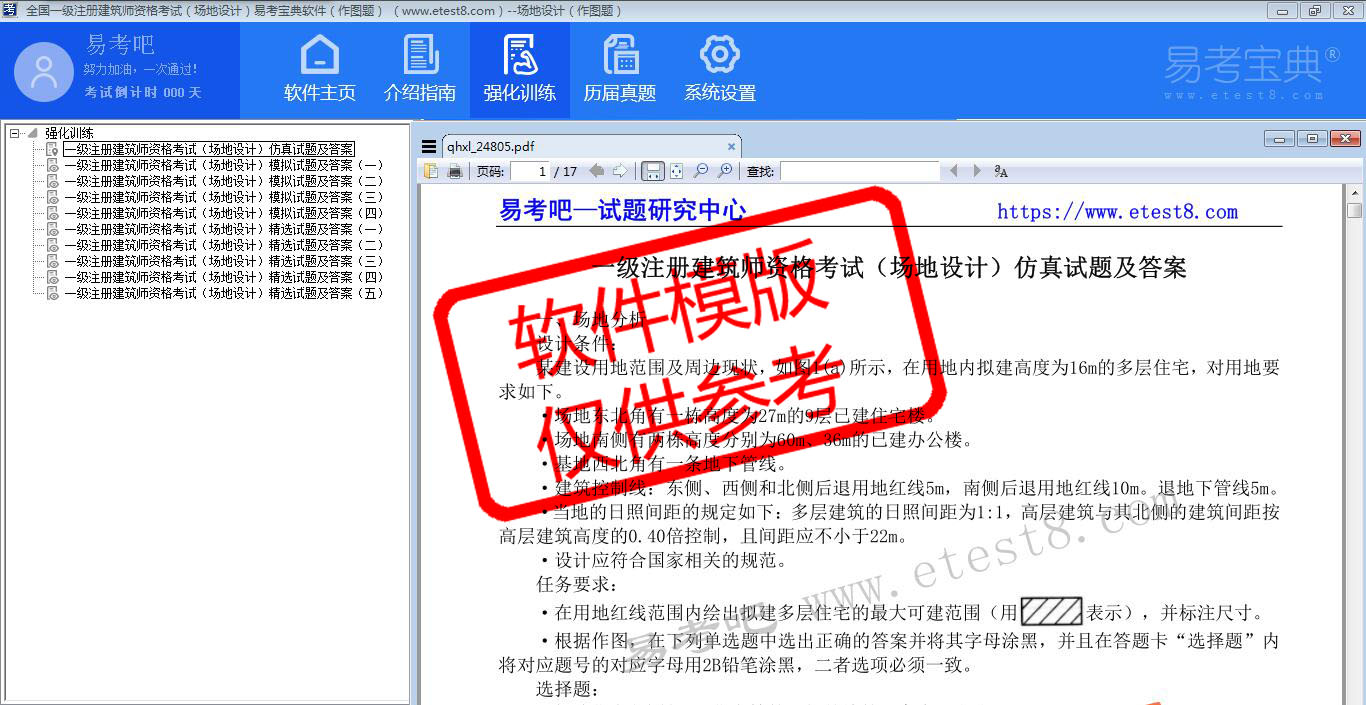Toggle the fit page view button
Viewport: 1366px width, 705px height.
click(x=676, y=171)
